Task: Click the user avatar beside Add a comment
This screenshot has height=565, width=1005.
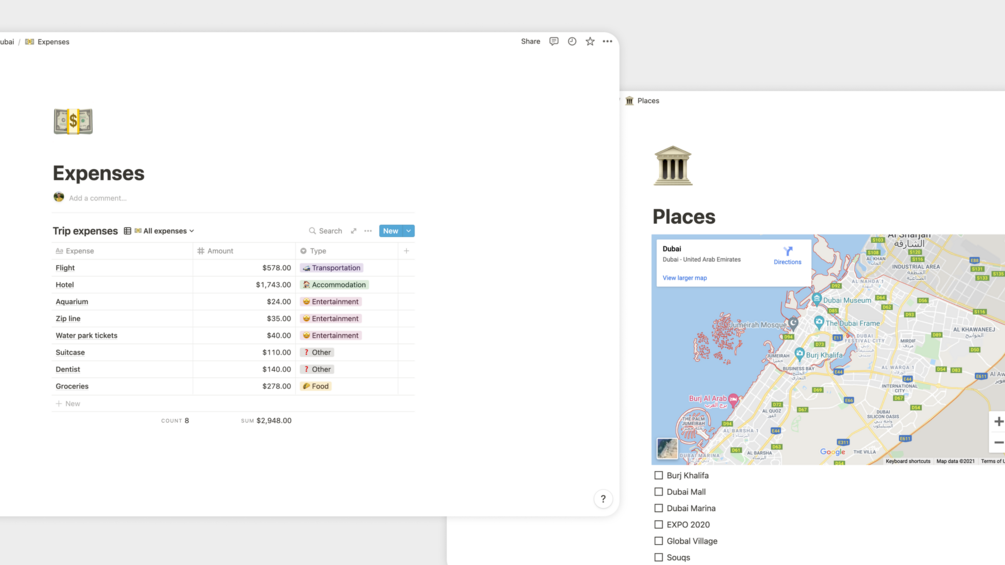Action: [x=59, y=197]
